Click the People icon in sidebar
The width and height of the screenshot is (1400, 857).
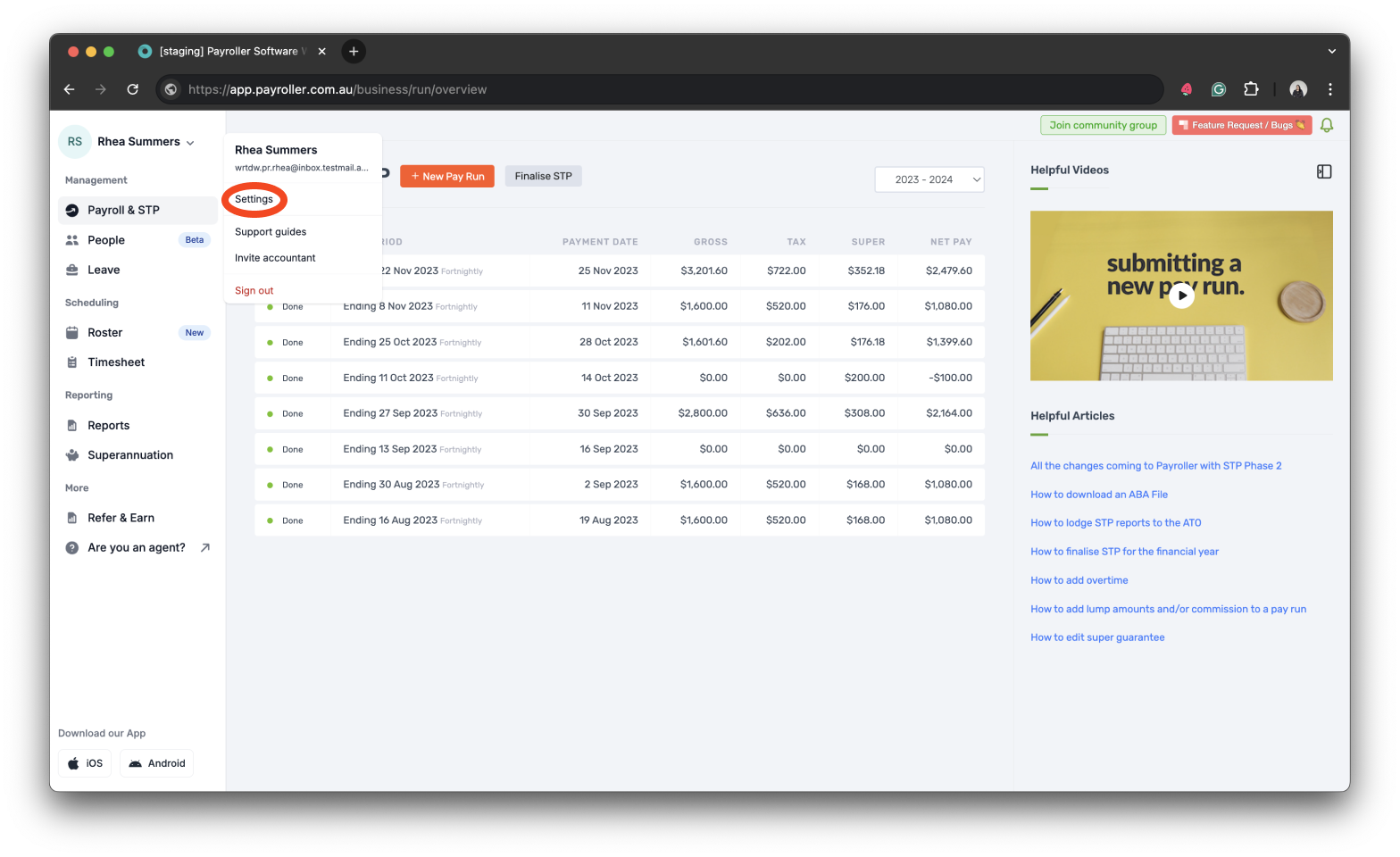72,240
